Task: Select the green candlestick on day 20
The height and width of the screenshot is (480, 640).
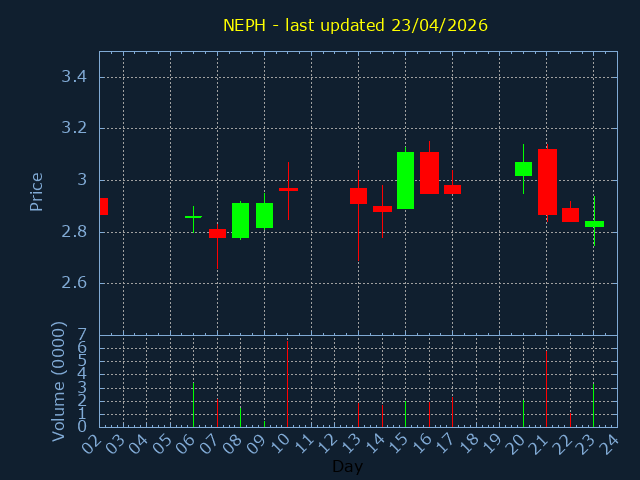Action: pyautogui.click(x=523, y=169)
